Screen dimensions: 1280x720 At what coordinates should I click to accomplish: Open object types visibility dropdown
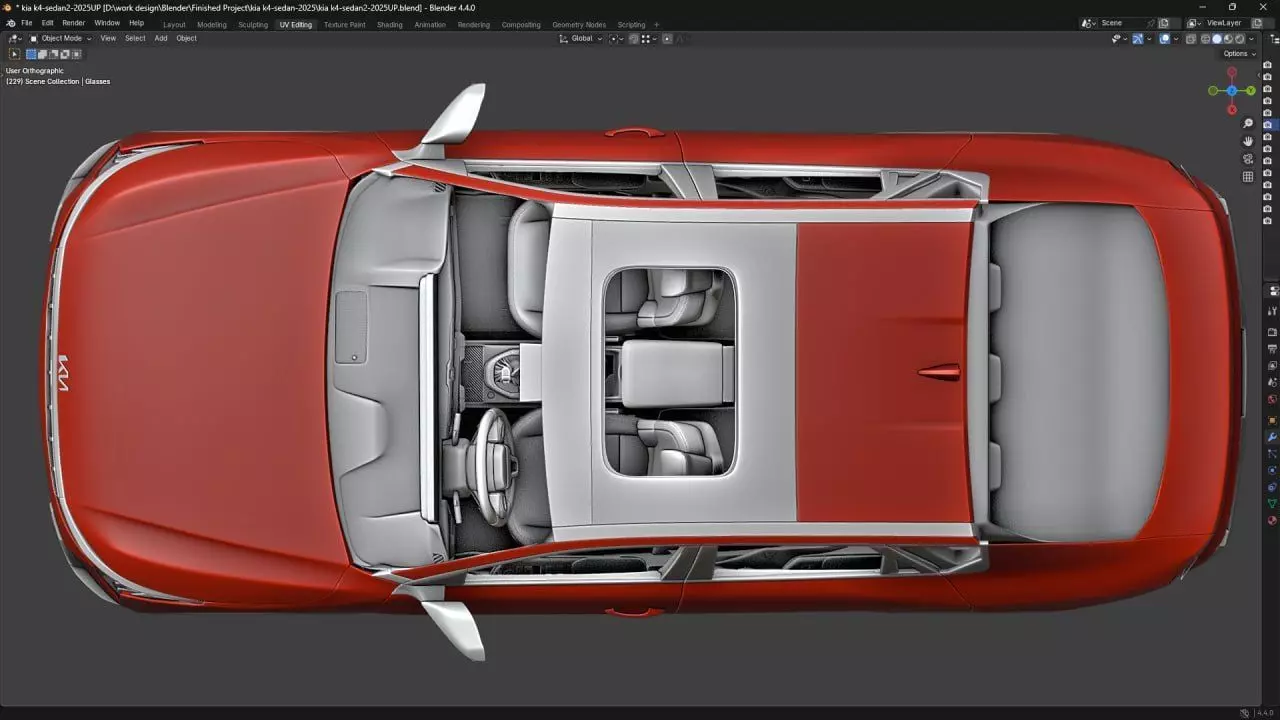[x=1119, y=38]
